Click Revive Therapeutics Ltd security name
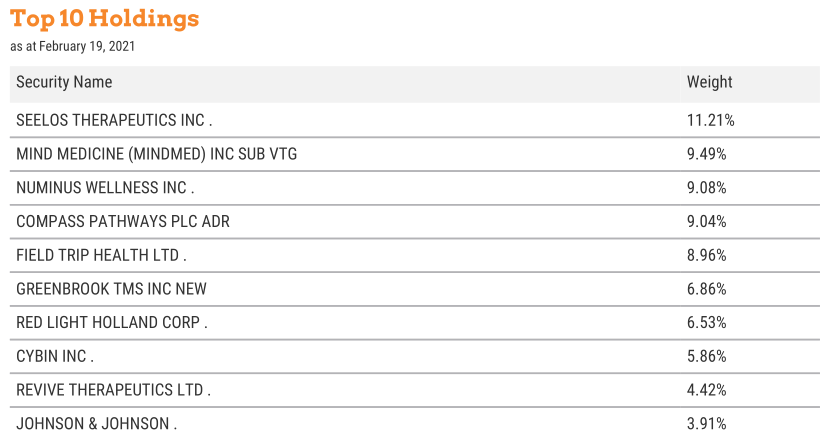Screen dimensions: 834x448 pos(113,390)
